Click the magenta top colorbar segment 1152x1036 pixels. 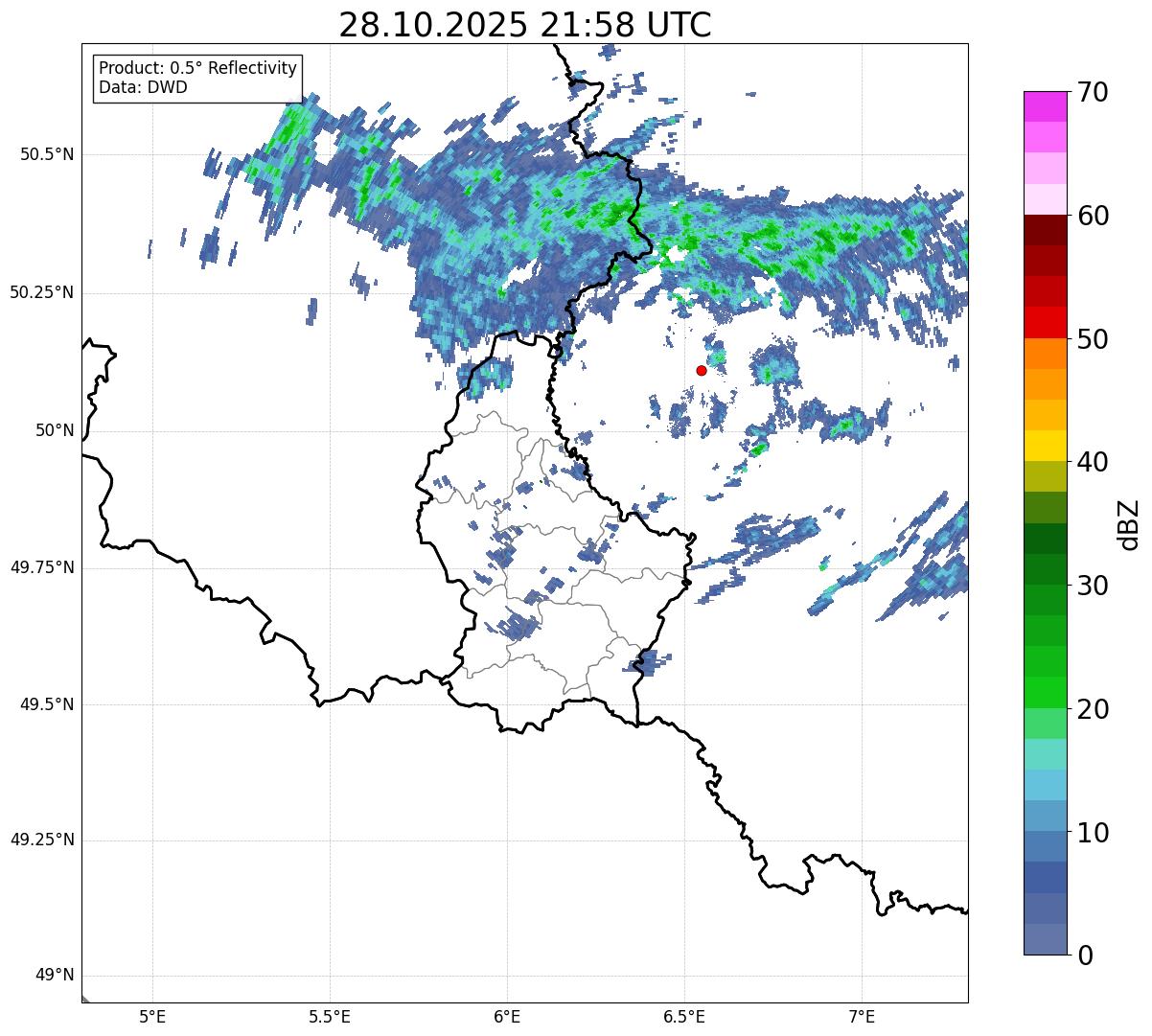tap(1045, 106)
